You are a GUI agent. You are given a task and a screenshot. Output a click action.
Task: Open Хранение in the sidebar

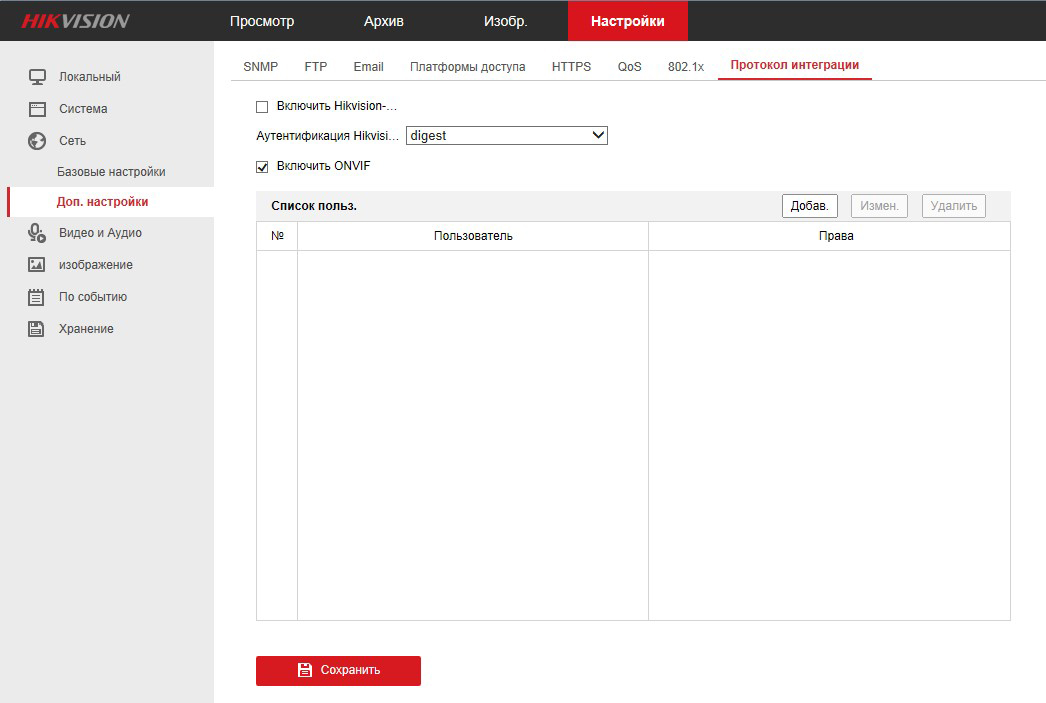[x=86, y=329]
